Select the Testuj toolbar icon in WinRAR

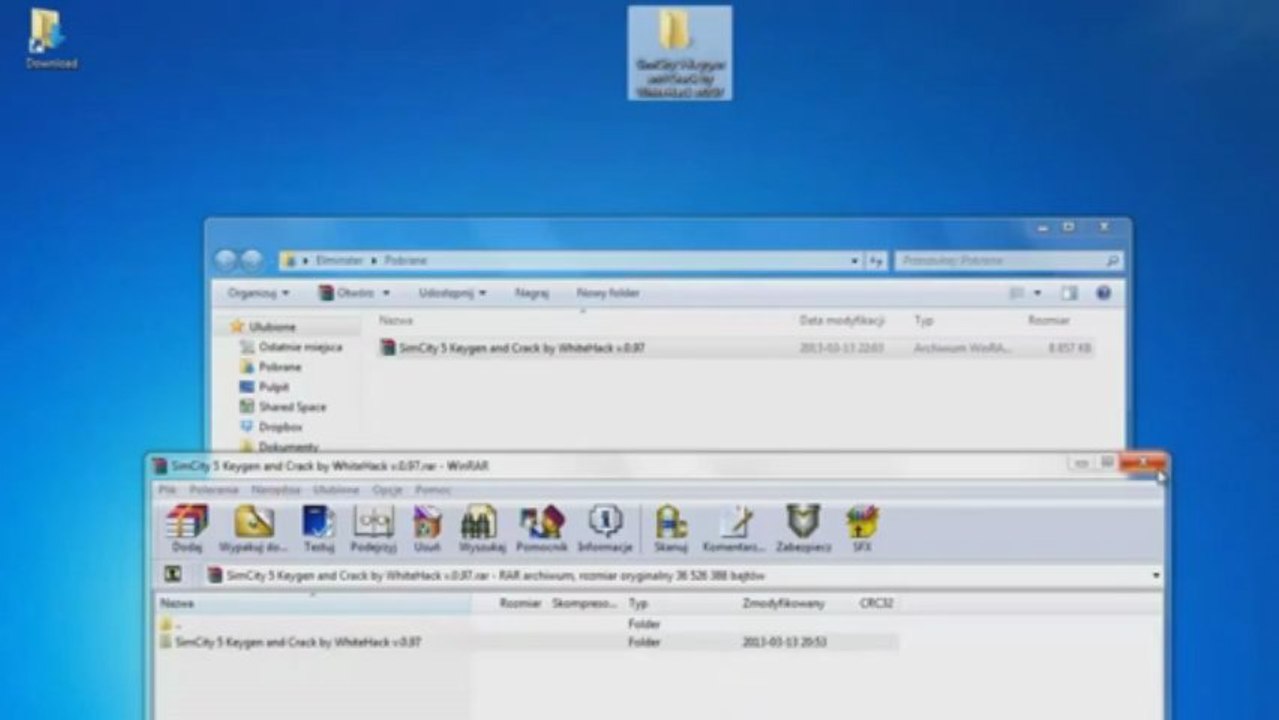pos(318,529)
